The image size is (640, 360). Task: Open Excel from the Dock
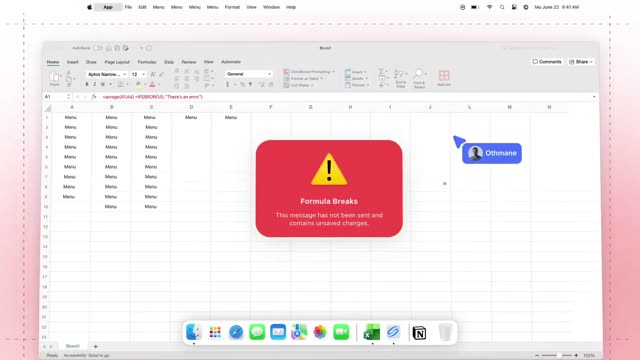click(x=371, y=332)
